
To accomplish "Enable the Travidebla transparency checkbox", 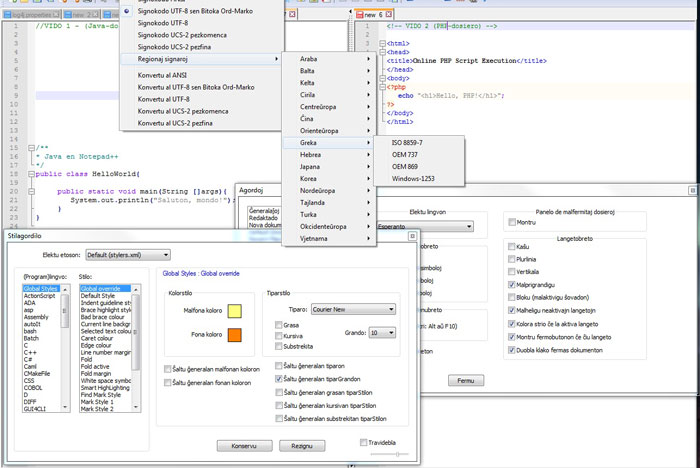I will click(x=363, y=443).
